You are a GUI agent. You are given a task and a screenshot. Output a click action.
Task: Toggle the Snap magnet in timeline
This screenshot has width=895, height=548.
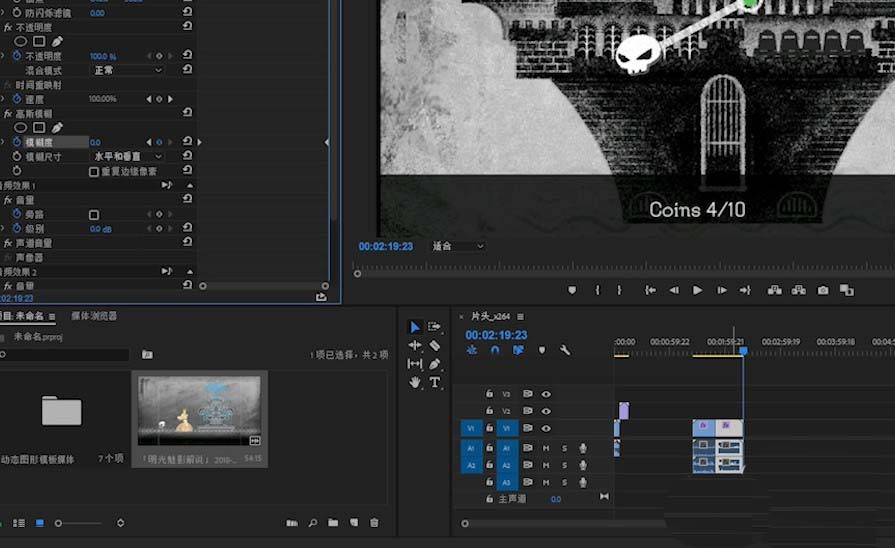tap(495, 350)
